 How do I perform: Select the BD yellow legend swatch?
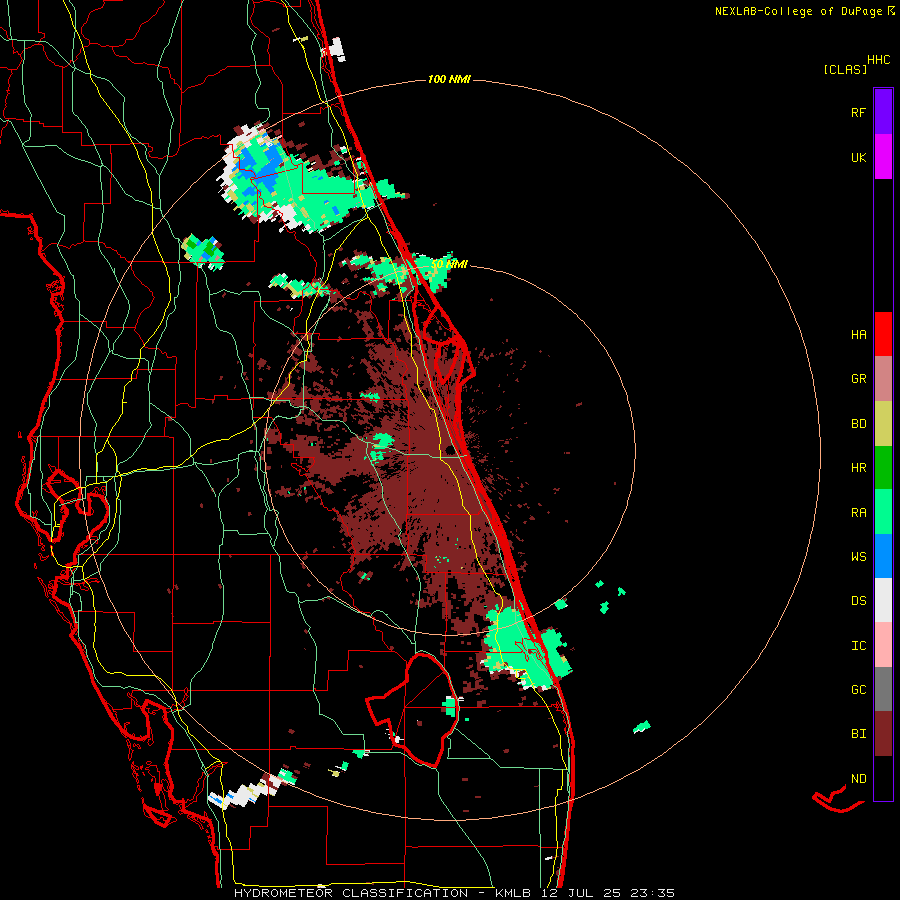click(x=883, y=424)
